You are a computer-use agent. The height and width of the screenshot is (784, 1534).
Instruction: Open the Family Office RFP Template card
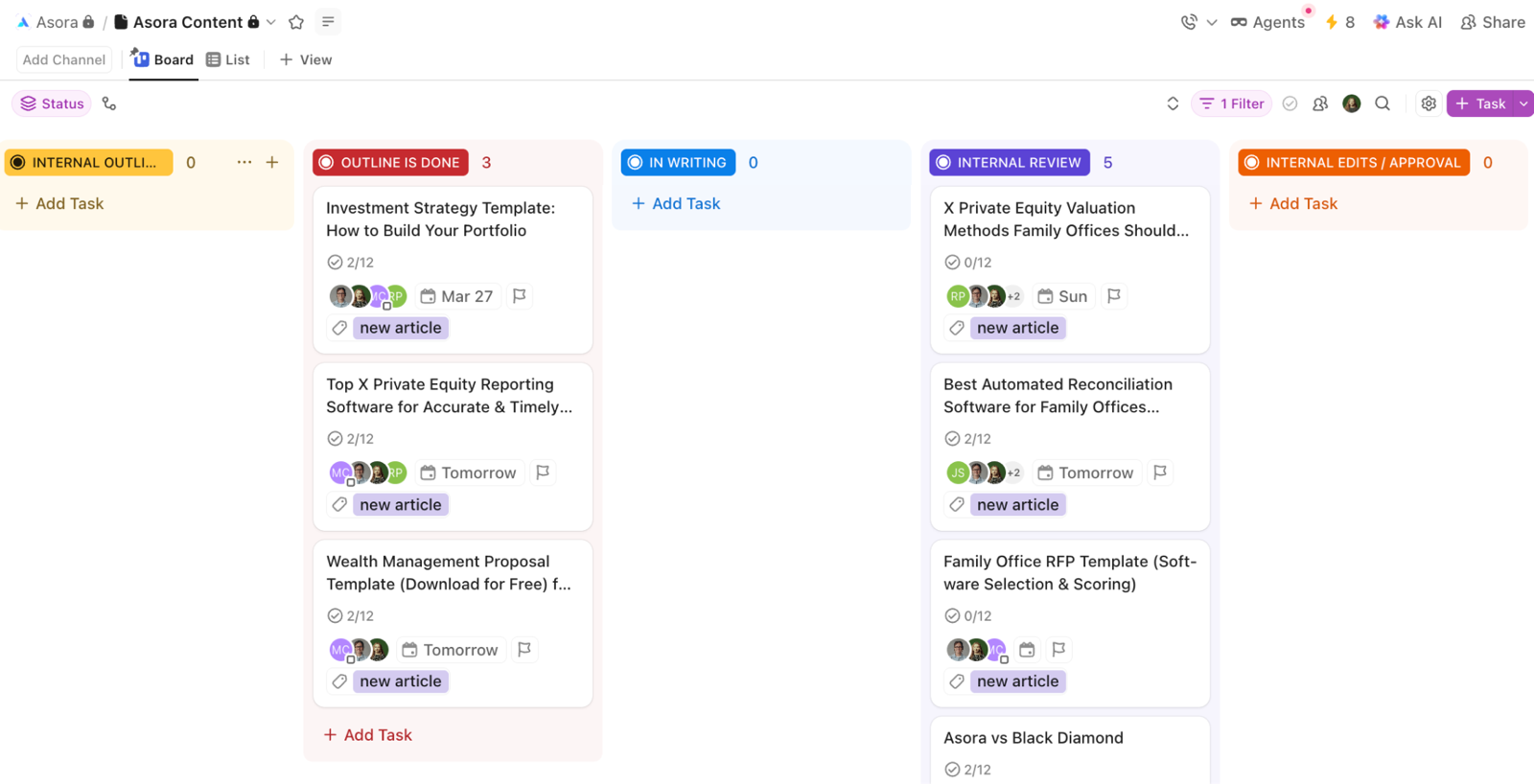point(1070,624)
